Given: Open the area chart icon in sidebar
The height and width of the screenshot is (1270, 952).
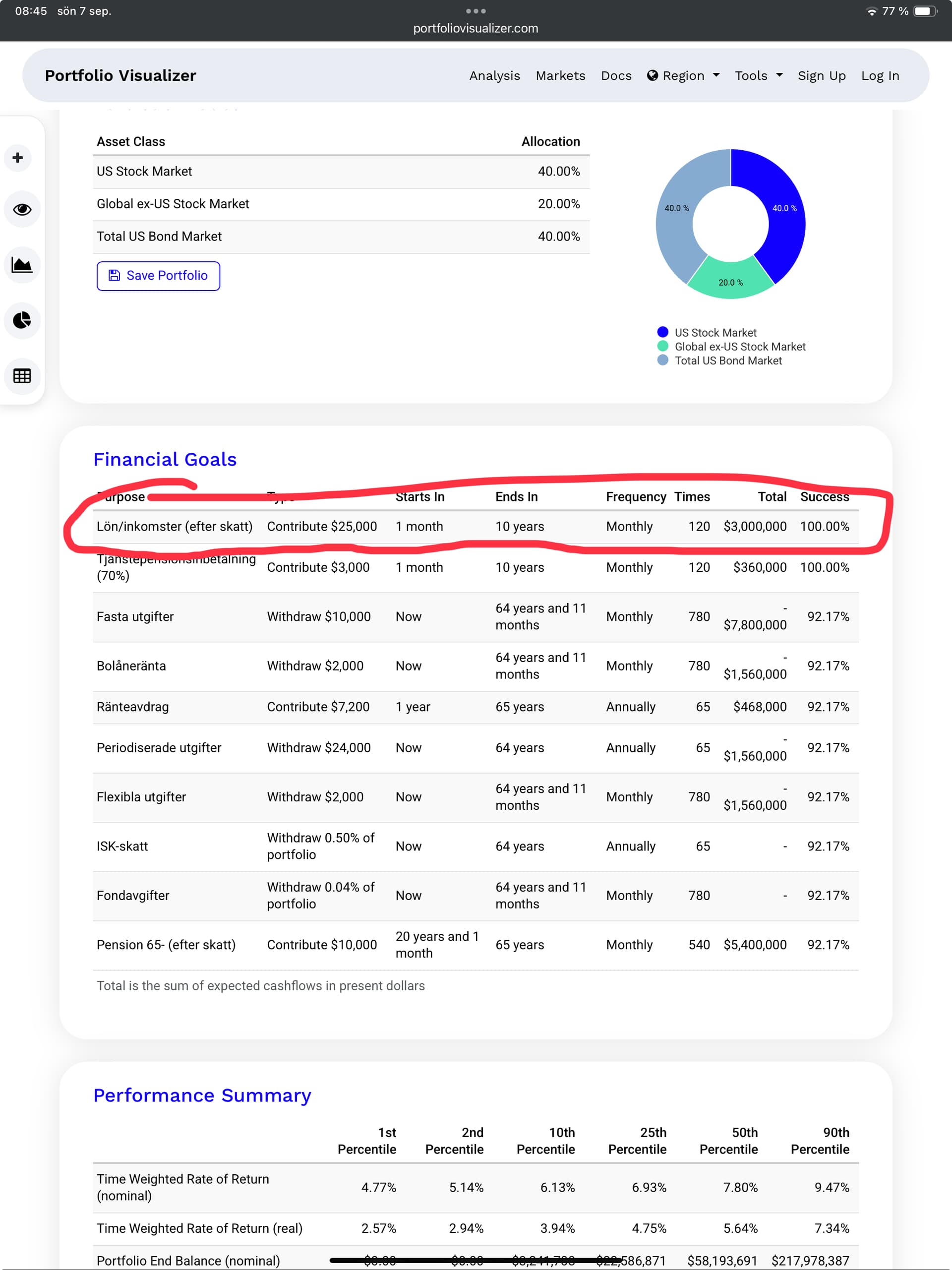Looking at the screenshot, I should click(22, 265).
